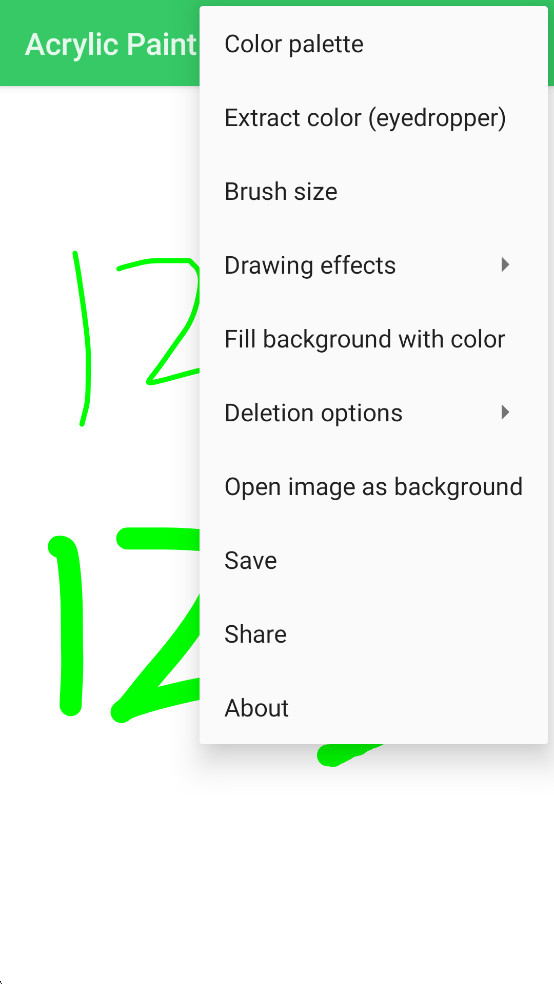Open the Drawing effects submenu
The width and height of the screenshot is (554, 984).
373,265
